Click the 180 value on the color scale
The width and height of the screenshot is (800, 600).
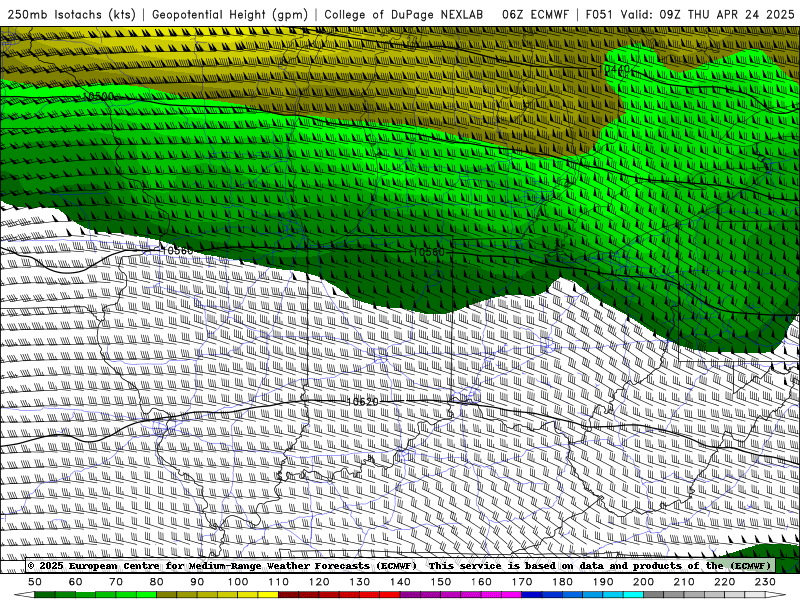click(x=562, y=582)
